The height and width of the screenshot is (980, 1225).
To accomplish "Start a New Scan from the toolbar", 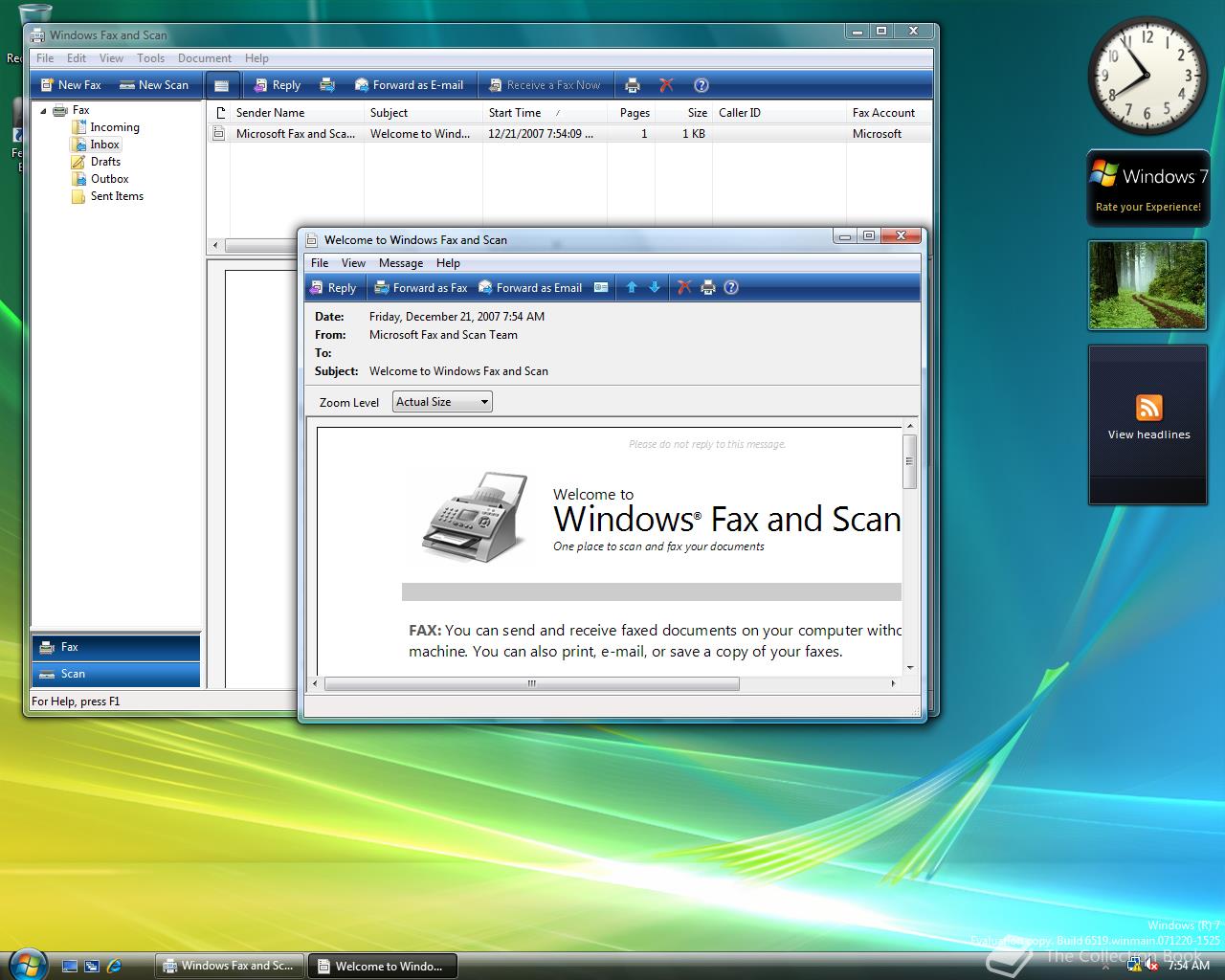I will coord(154,85).
